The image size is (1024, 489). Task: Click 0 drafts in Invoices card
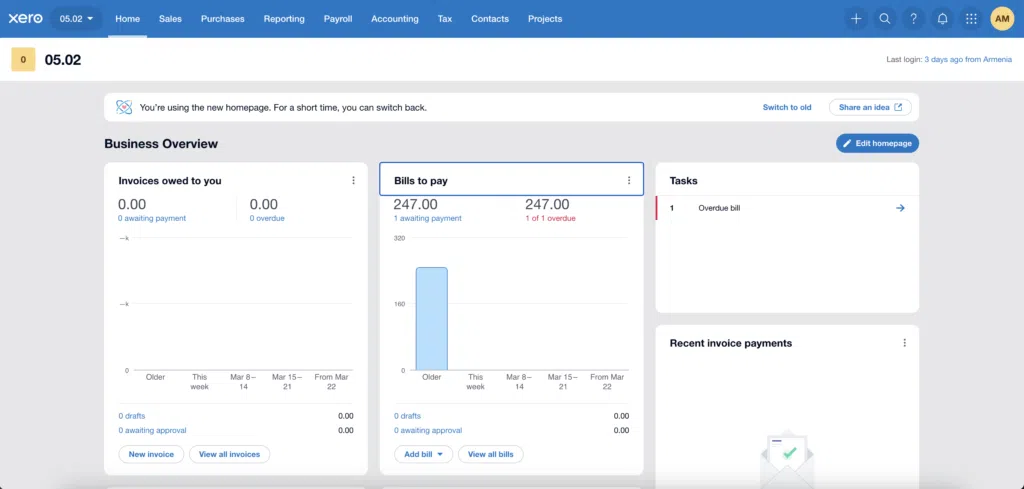click(x=132, y=416)
